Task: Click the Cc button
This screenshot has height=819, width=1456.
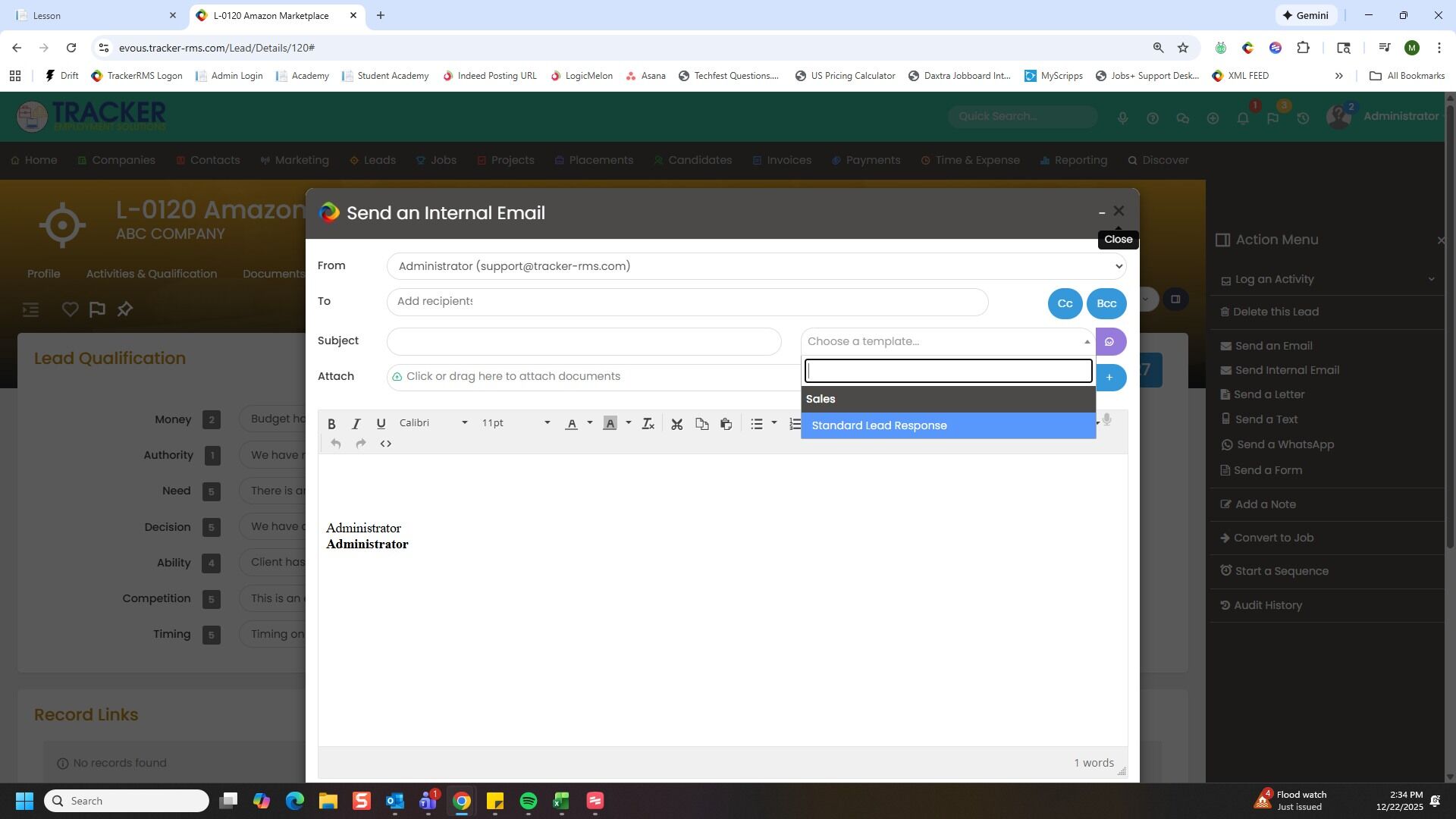Action: pyautogui.click(x=1065, y=303)
